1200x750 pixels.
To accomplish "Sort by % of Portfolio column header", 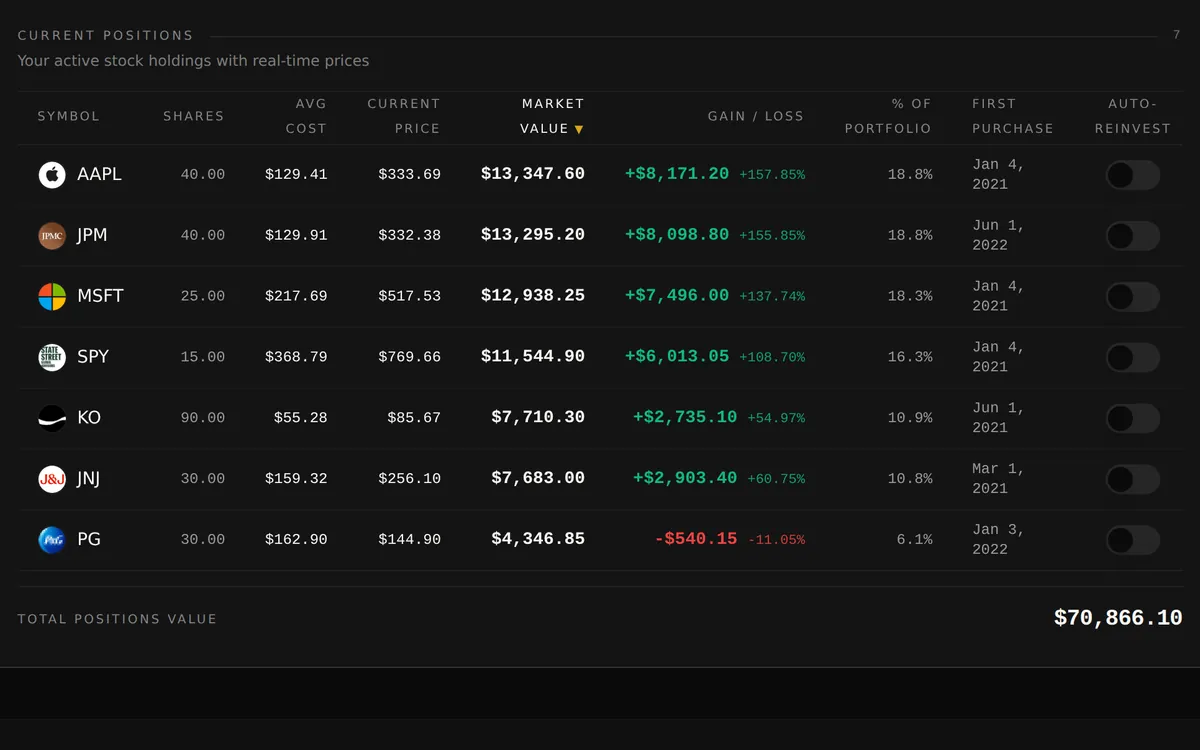I will click(x=888, y=116).
